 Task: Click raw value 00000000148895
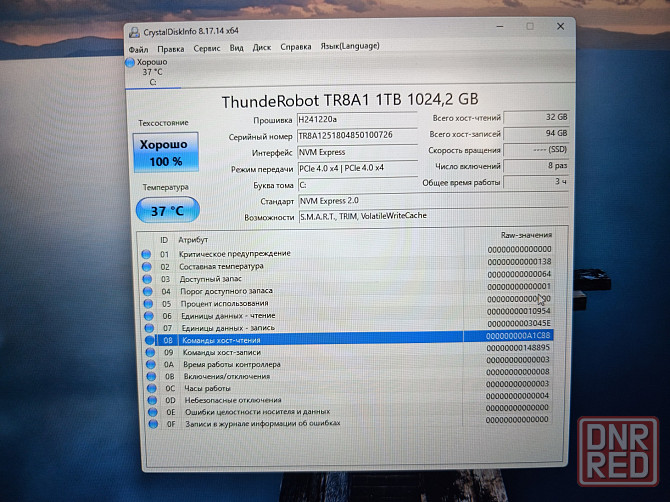coord(518,348)
